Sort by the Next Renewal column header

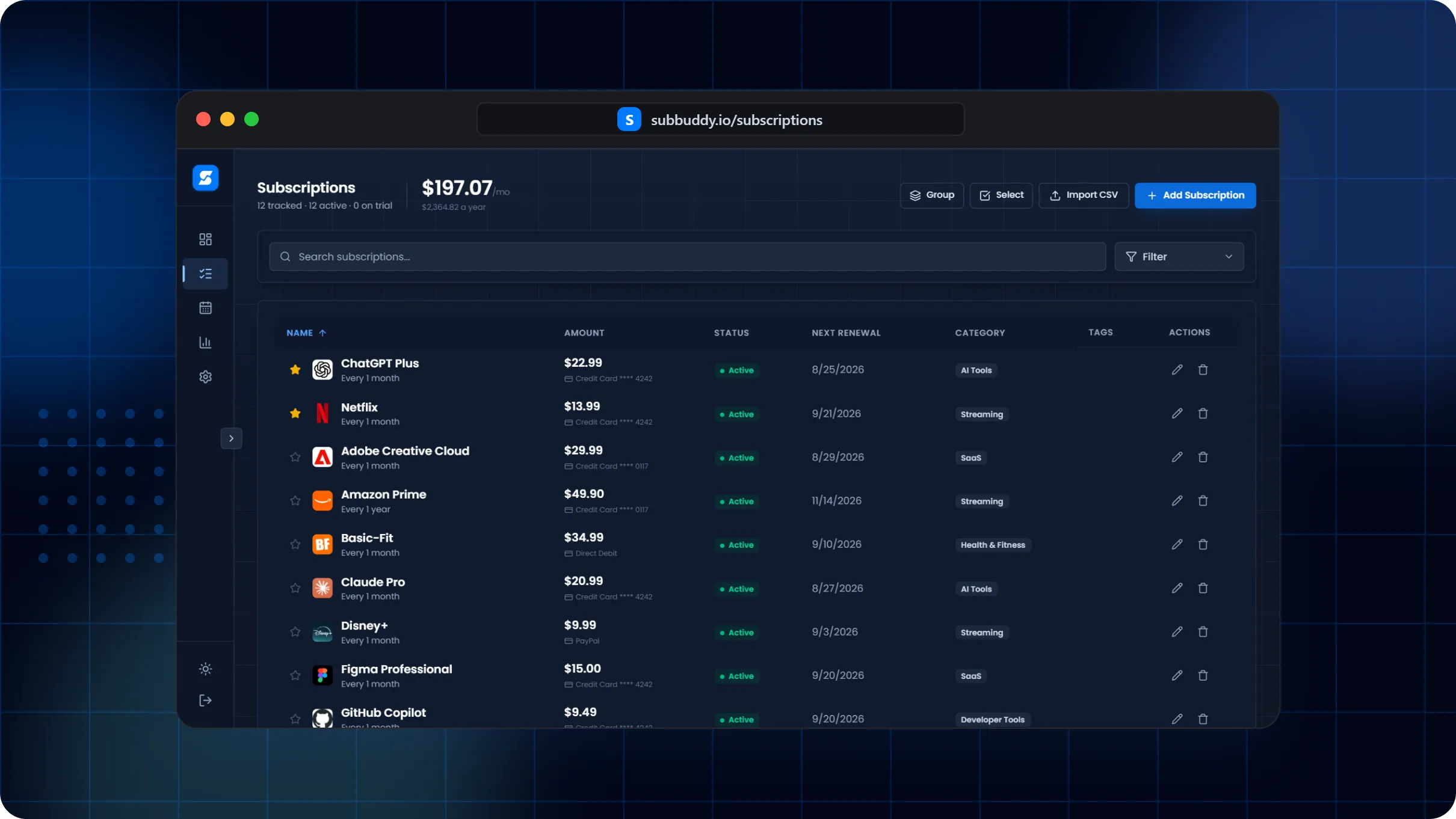tap(846, 333)
